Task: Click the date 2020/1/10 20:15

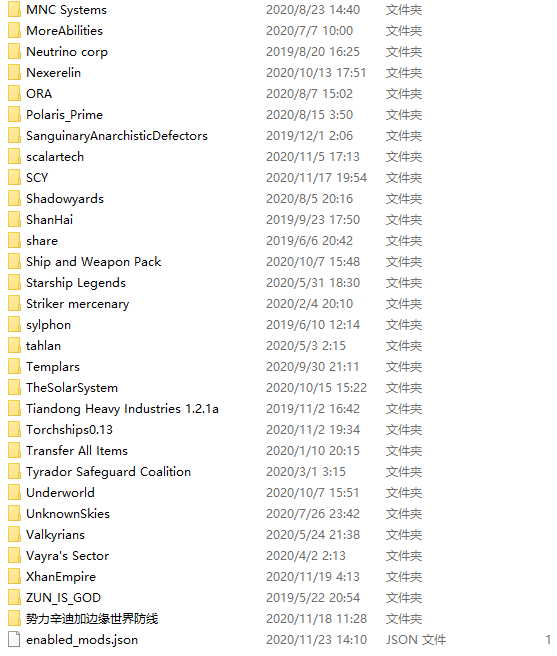Action: tap(313, 451)
